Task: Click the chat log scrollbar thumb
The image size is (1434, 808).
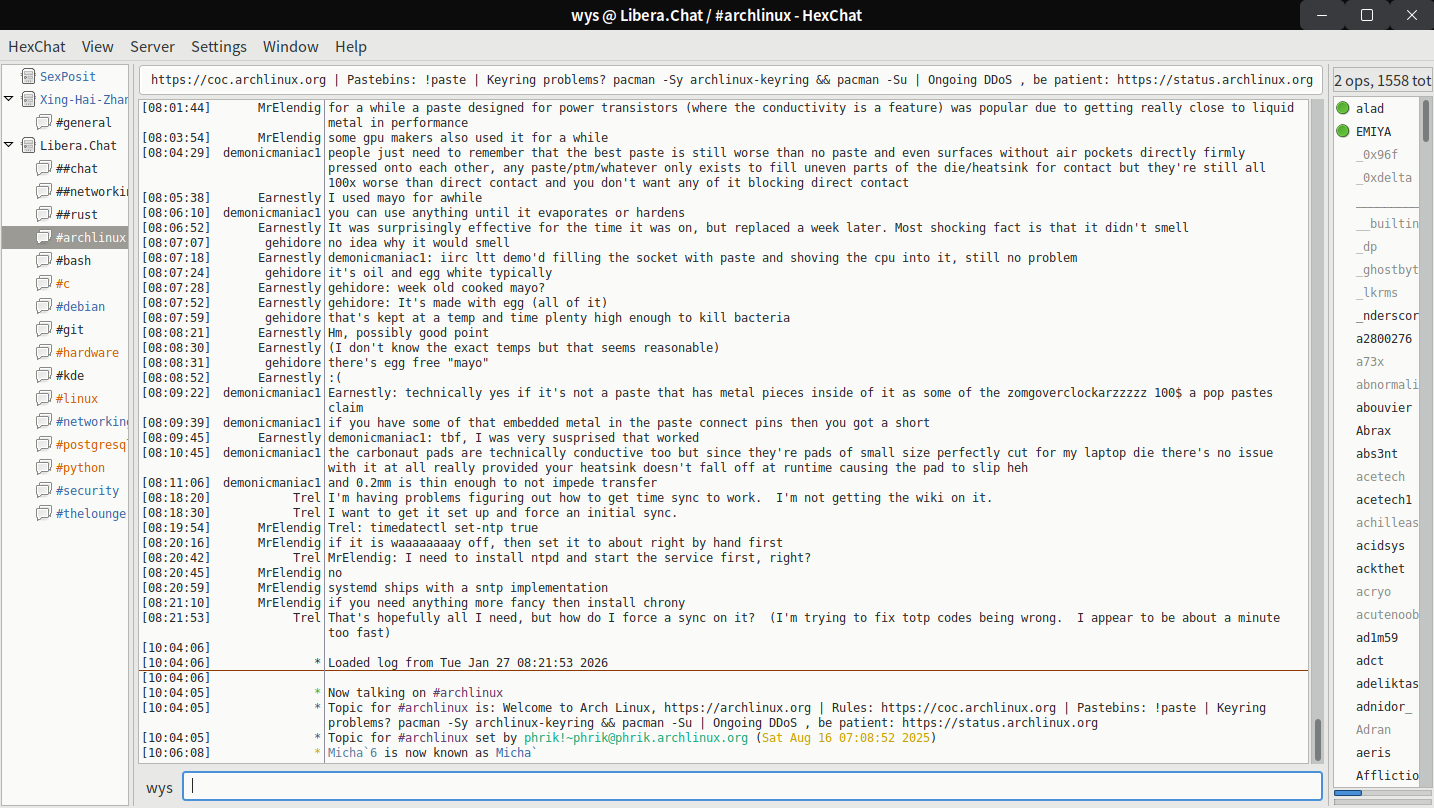Action: coord(1317,740)
